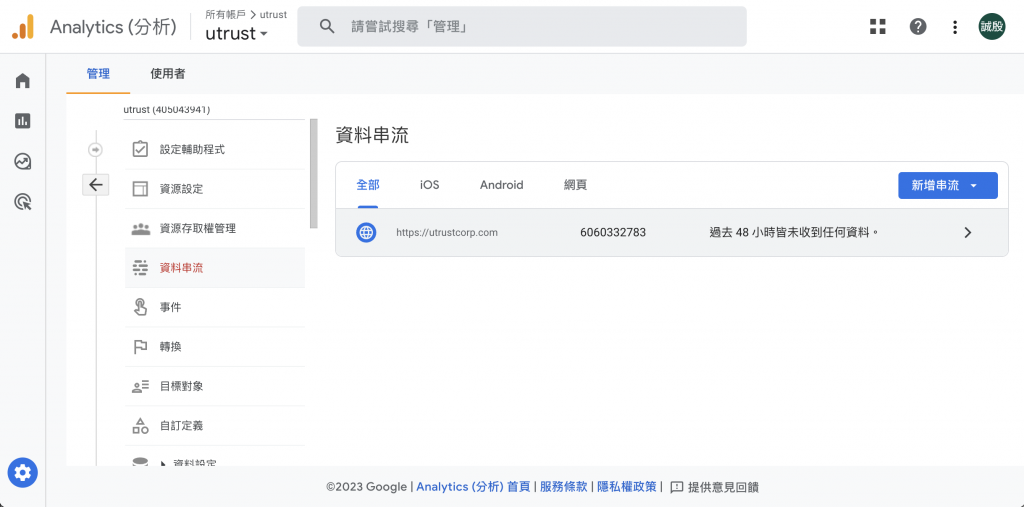Click the utrust (405043941) property label
Screen dimensions: 1024x507
pos(167,110)
